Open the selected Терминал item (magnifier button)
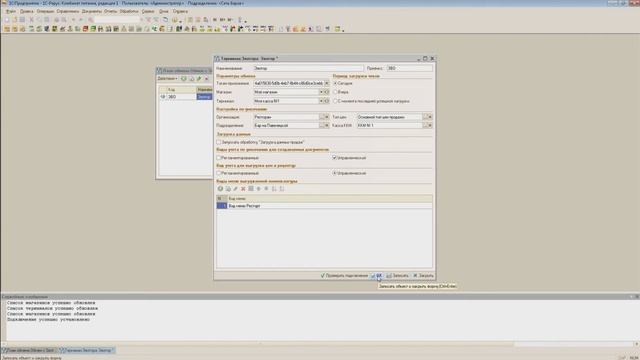This screenshot has width=640, height=360. (327, 101)
